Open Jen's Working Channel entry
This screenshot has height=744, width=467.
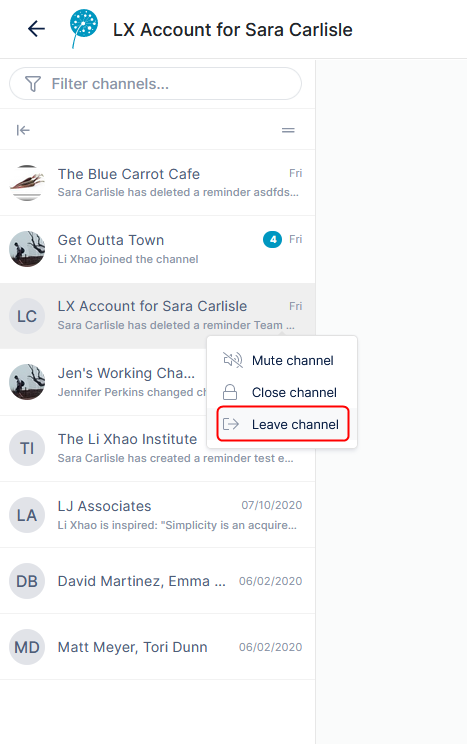103,382
